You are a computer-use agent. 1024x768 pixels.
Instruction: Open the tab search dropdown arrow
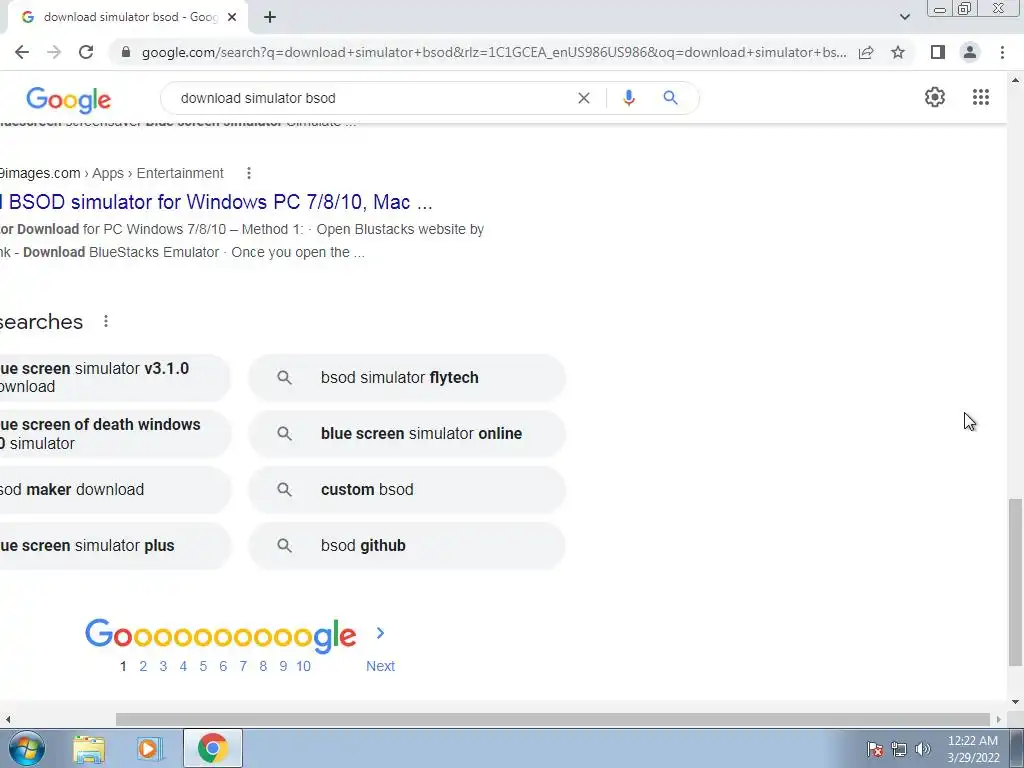point(904,17)
